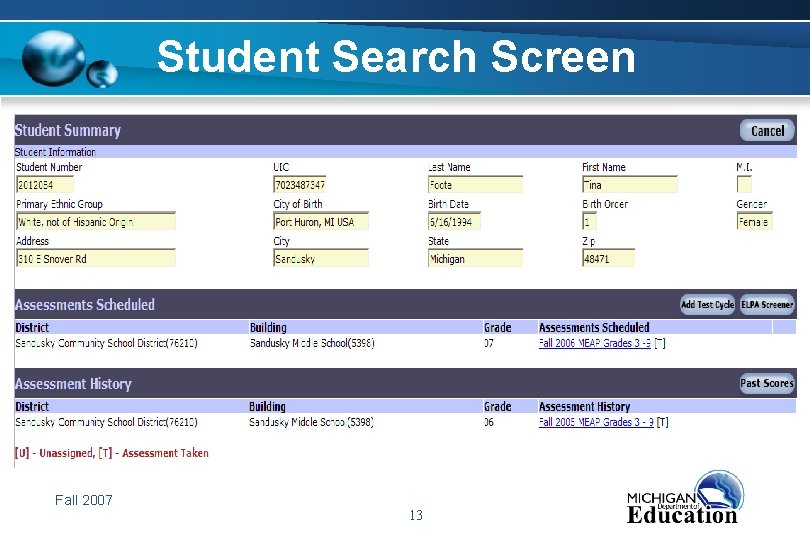Viewport: 810px width, 540px height.
Task: Click the large blue globe graphic in header
Action: [x=53, y=57]
